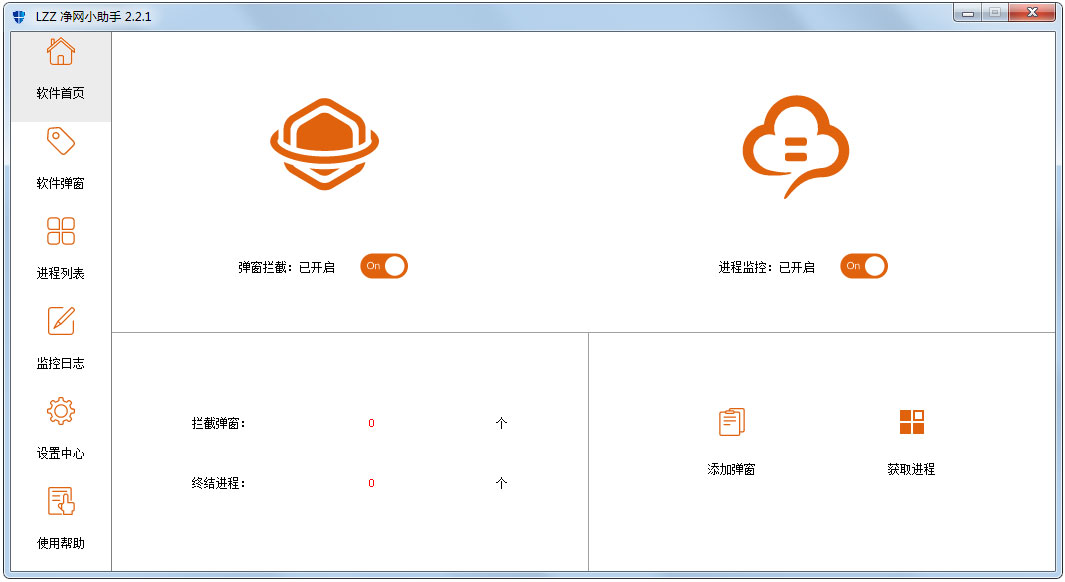Select the 监控日志 label
The height and width of the screenshot is (582, 1065).
(x=60, y=363)
